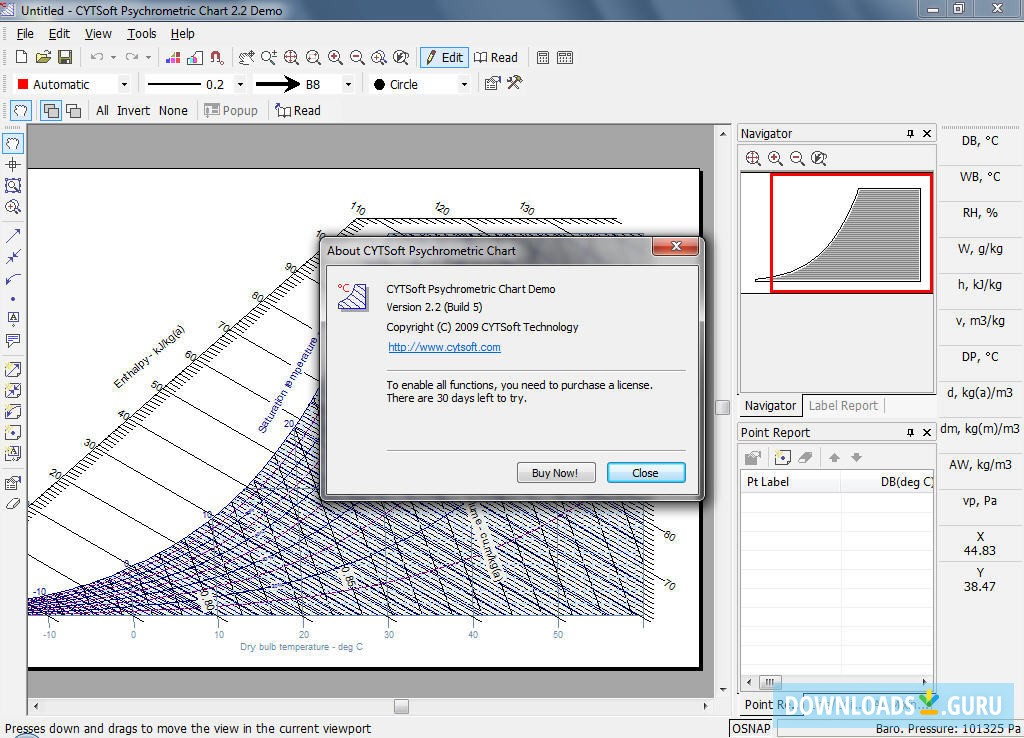Toggle Edit mode in the toolbar
The height and width of the screenshot is (738, 1024).
tap(444, 58)
